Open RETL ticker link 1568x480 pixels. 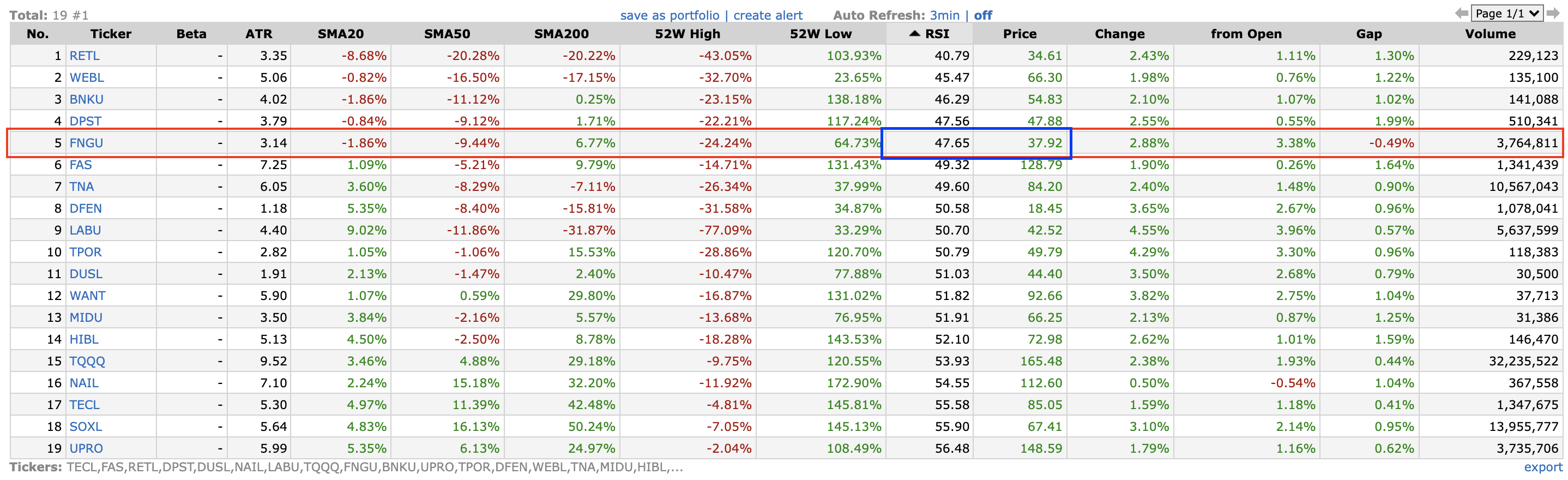(x=84, y=56)
